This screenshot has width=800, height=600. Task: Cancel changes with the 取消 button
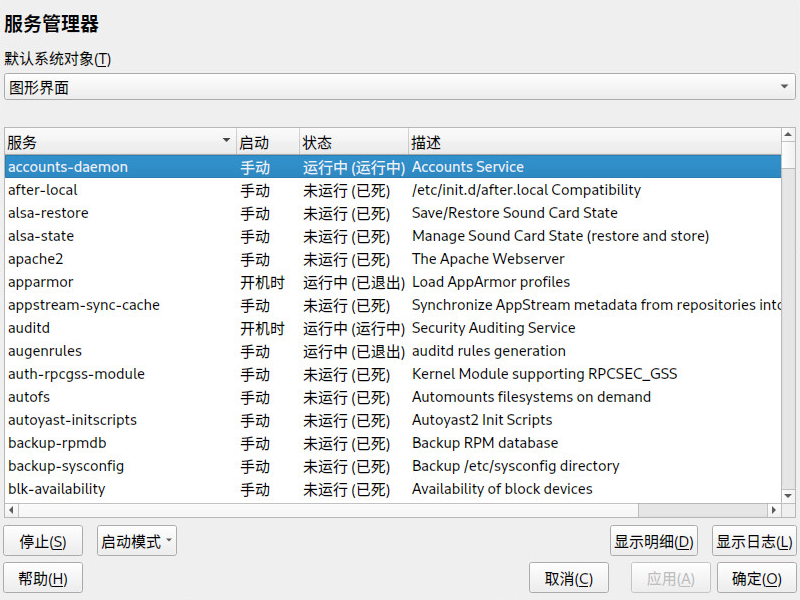pos(569,578)
